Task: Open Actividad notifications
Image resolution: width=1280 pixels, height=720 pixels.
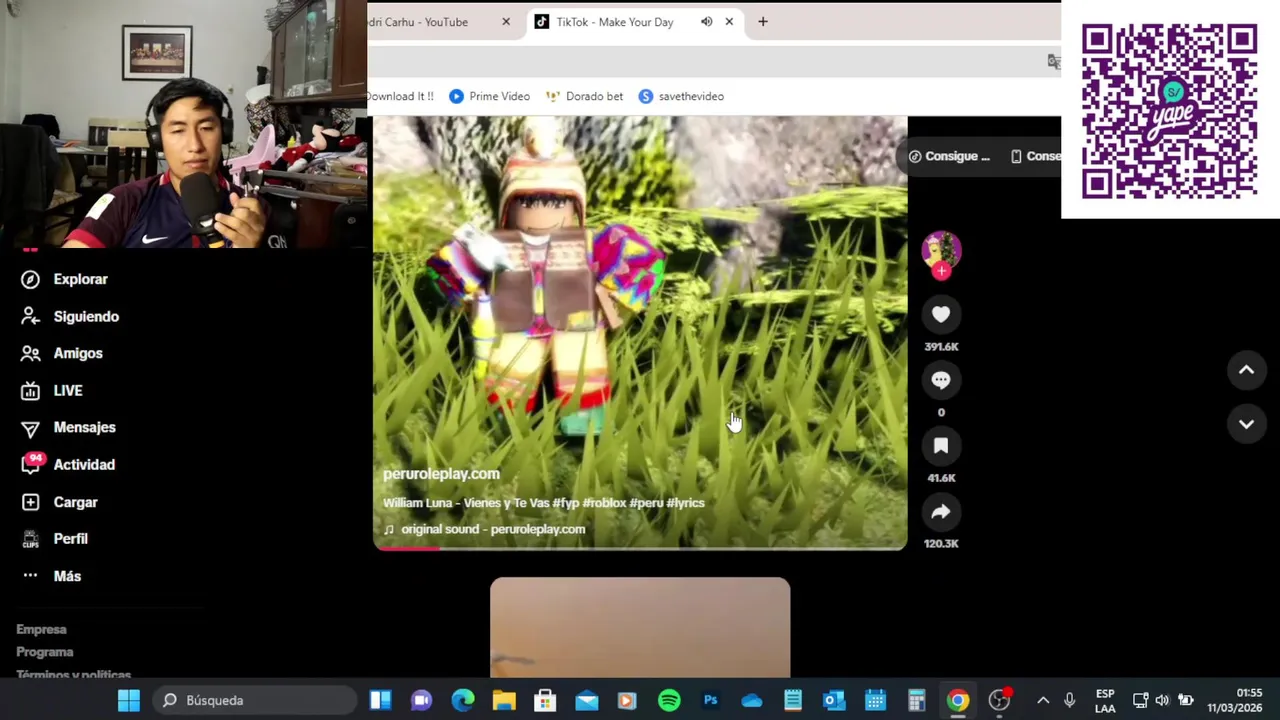Action: [68, 464]
